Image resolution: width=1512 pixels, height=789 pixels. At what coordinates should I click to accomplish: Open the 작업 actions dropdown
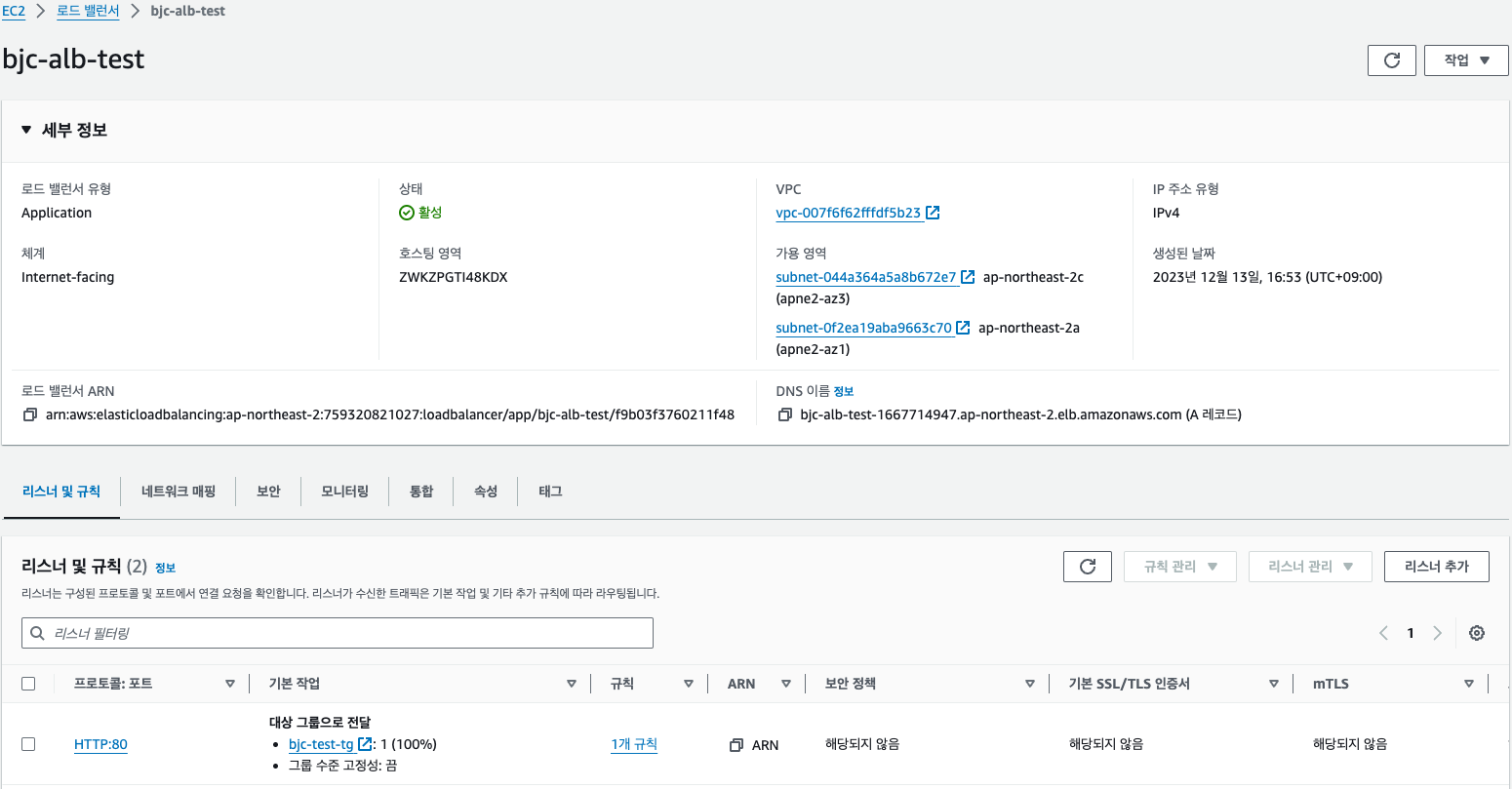1466,60
